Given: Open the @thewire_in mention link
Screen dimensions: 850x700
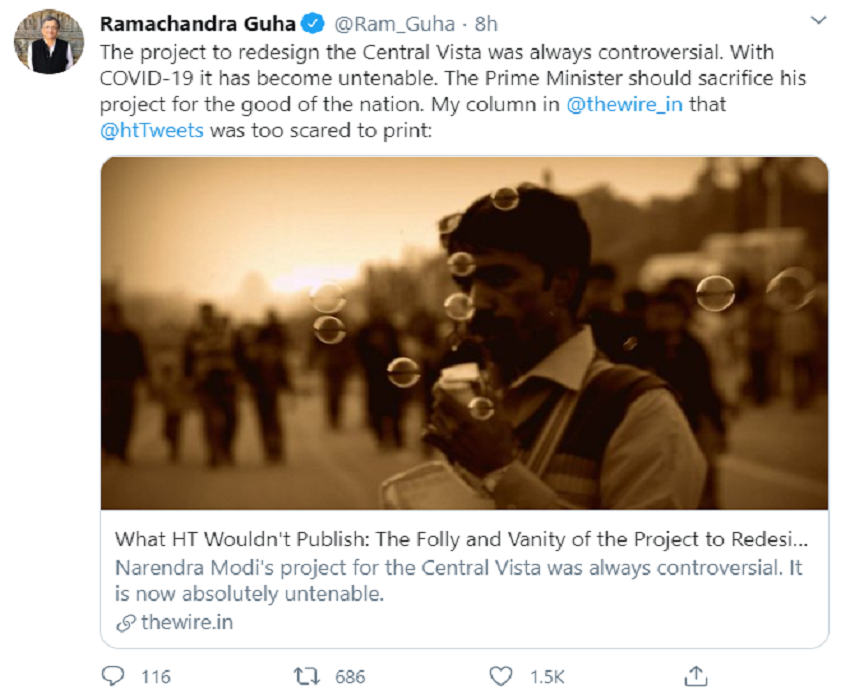Looking at the screenshot, I should click(624, 105).
